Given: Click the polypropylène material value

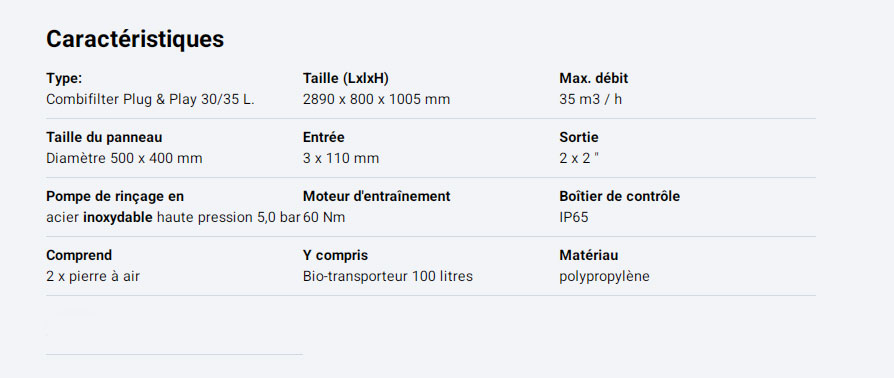Looking at the screenshot, I should click(604, 277).
